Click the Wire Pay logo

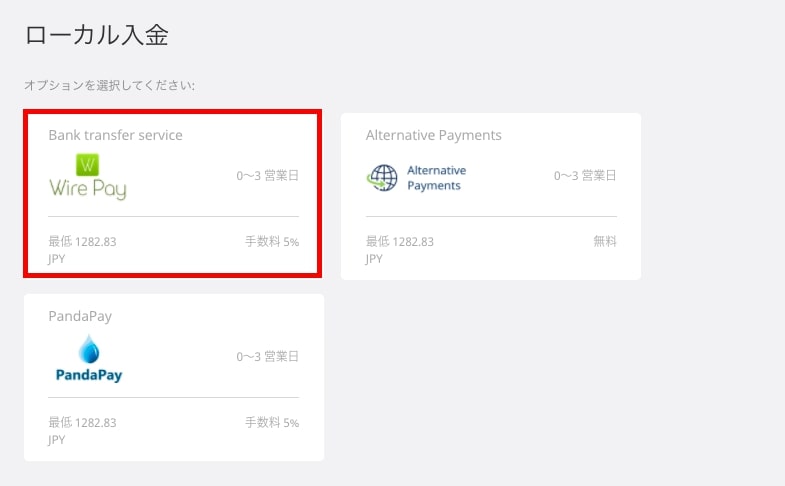[88, 177]
